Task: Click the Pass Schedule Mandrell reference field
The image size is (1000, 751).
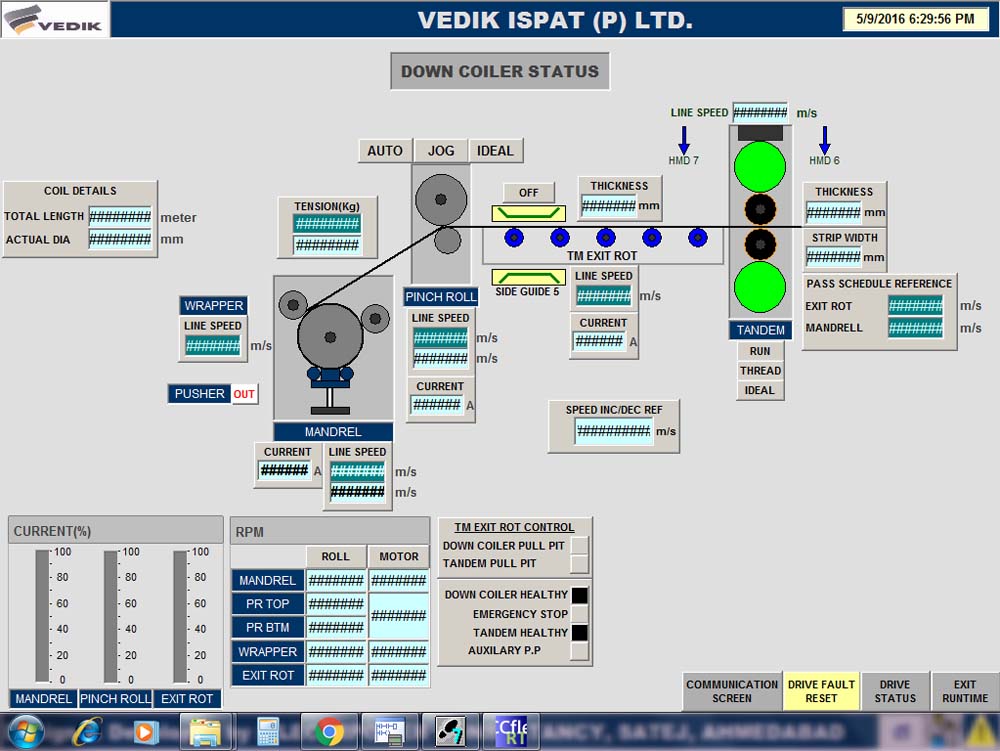Action: pos(915,328)
